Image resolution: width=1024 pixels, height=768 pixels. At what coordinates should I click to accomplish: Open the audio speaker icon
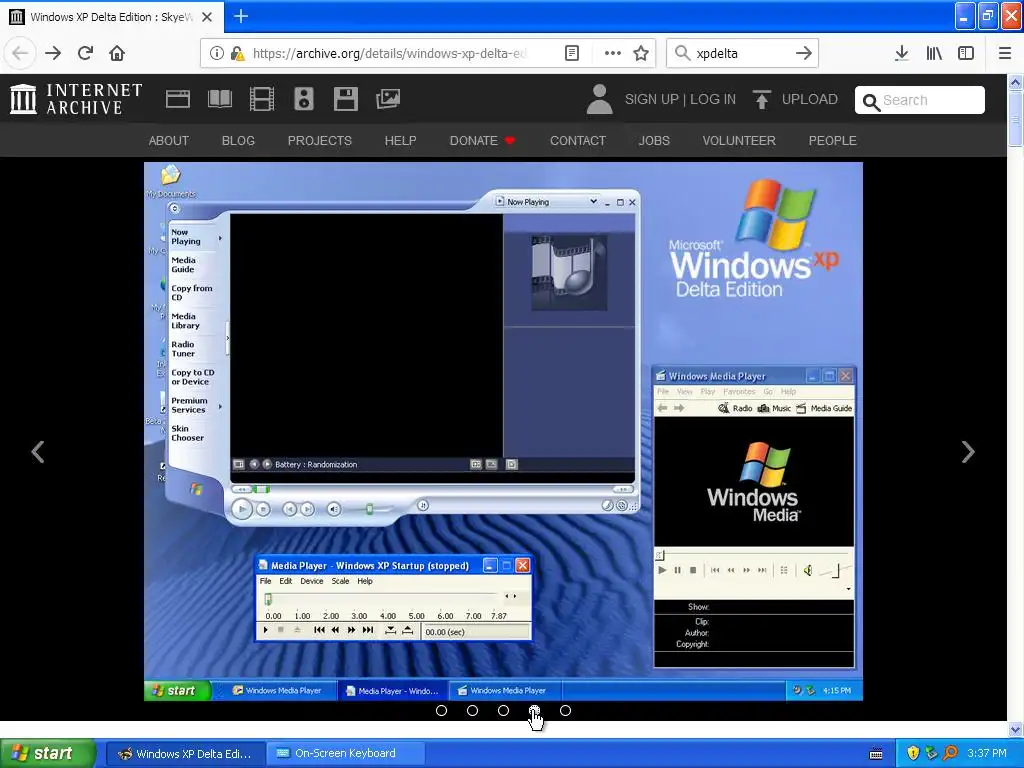(x=304, y=99)
